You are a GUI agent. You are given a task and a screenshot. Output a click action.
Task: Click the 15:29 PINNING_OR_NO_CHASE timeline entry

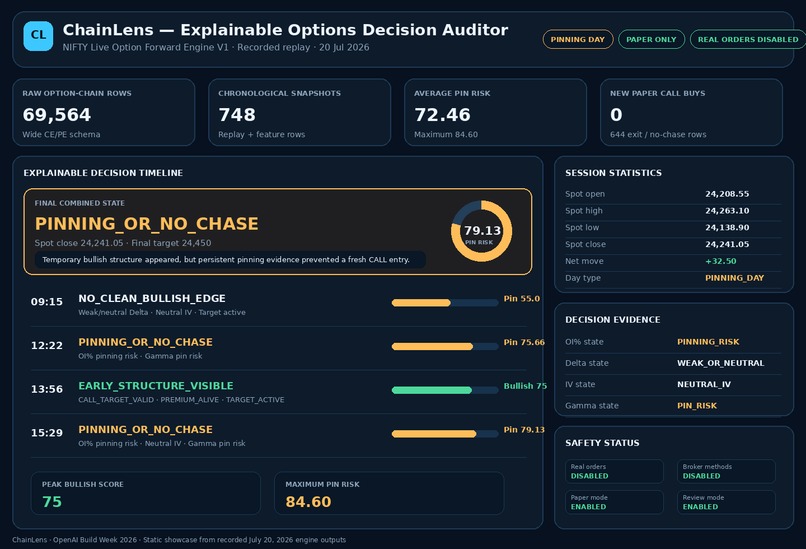point(279,435)
